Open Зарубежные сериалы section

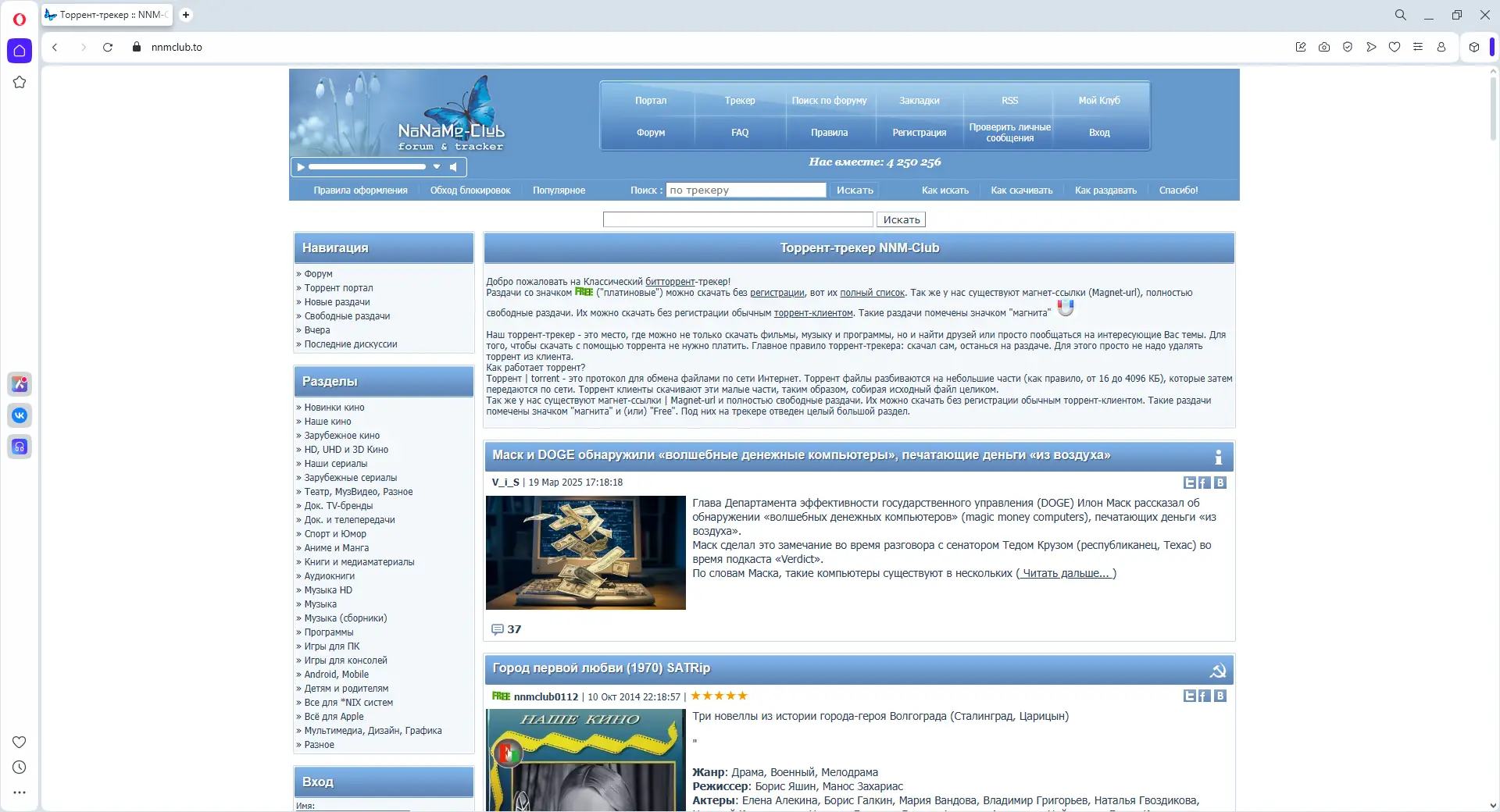pos(351,478)
